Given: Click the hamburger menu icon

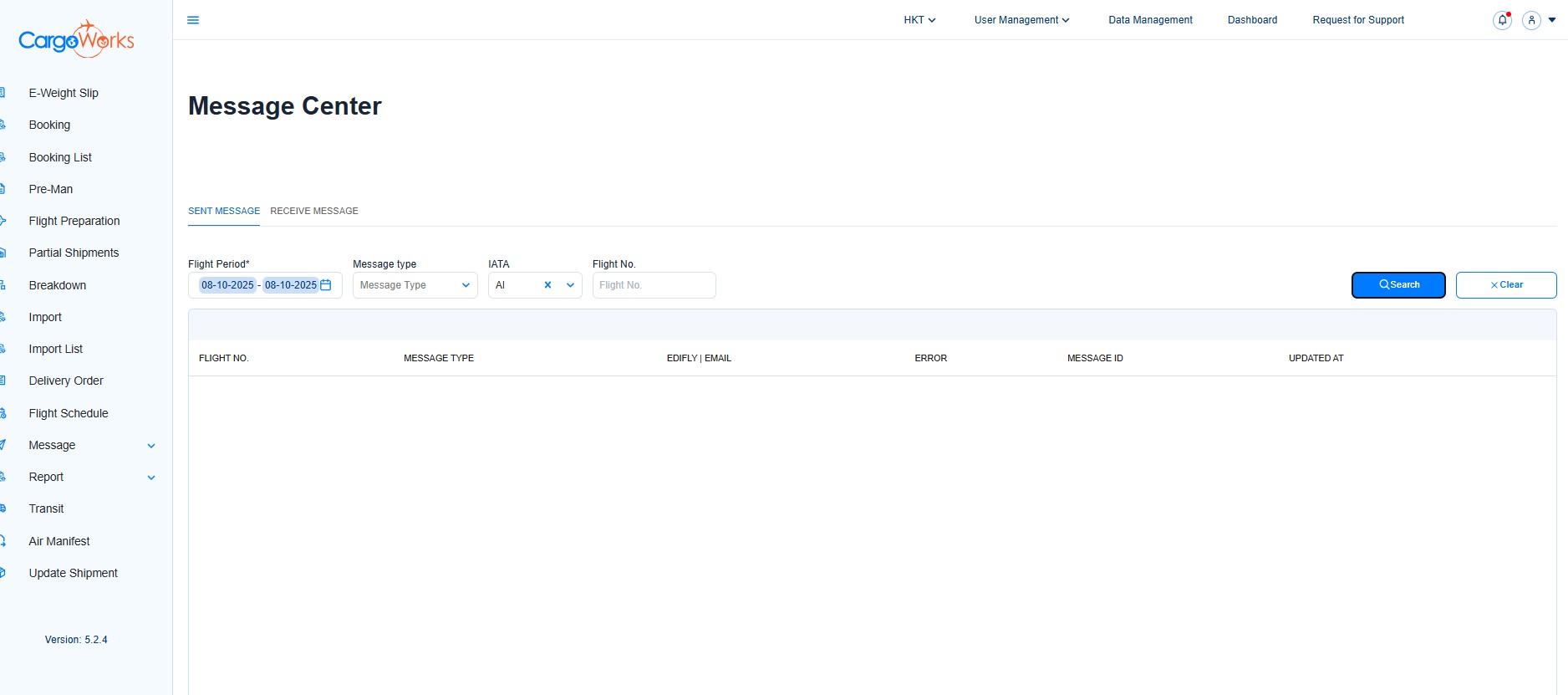Looking at the screenshot, I should tap(193, 20).
